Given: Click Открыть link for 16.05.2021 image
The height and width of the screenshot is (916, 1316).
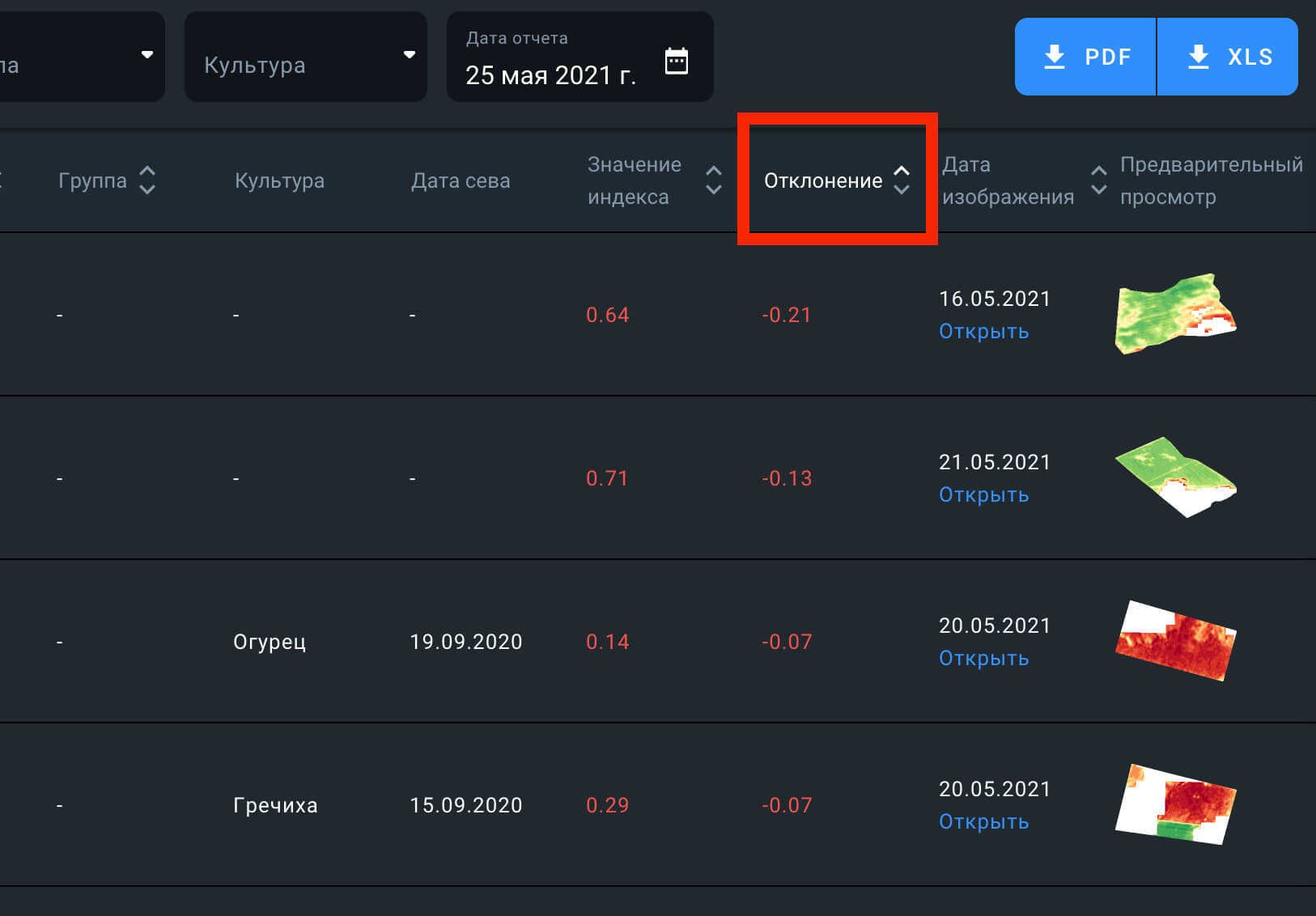Looking at the screenshot, I should coord(983,332).
